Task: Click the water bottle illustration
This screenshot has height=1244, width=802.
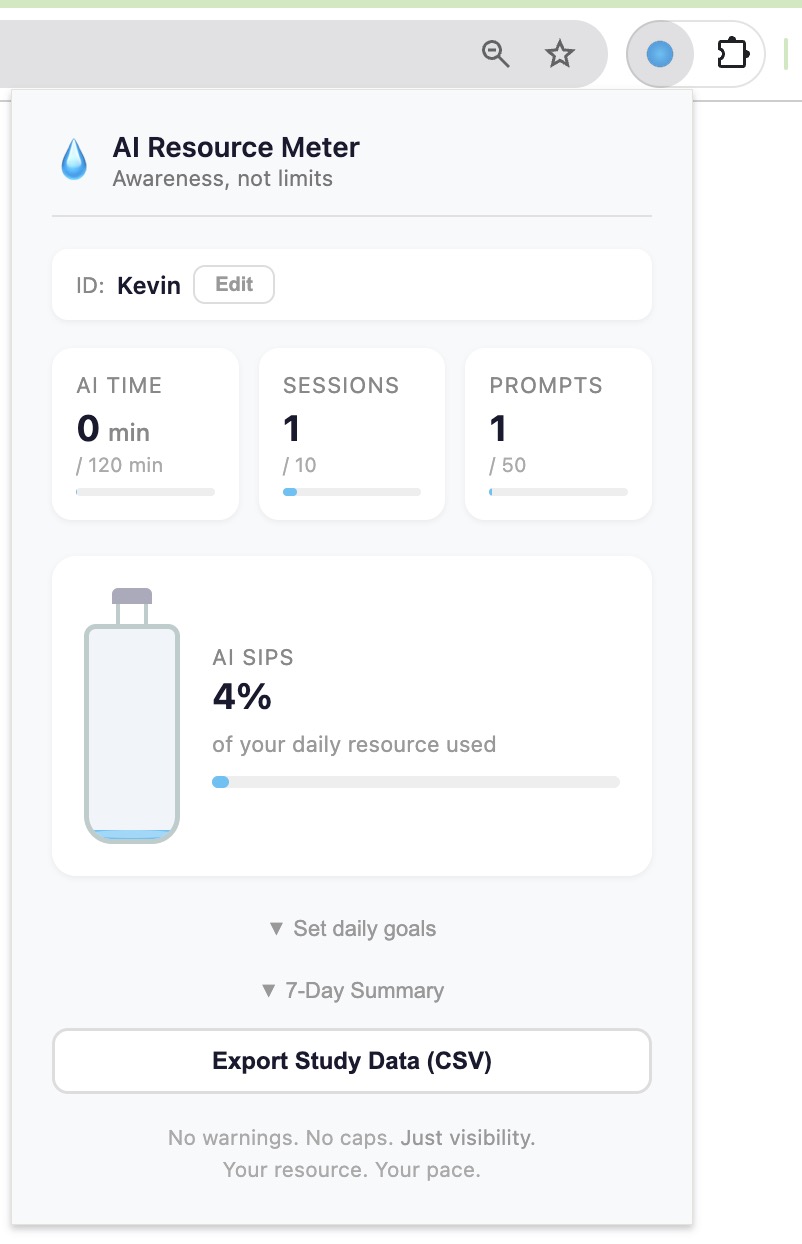Action: tap(132, 730)
